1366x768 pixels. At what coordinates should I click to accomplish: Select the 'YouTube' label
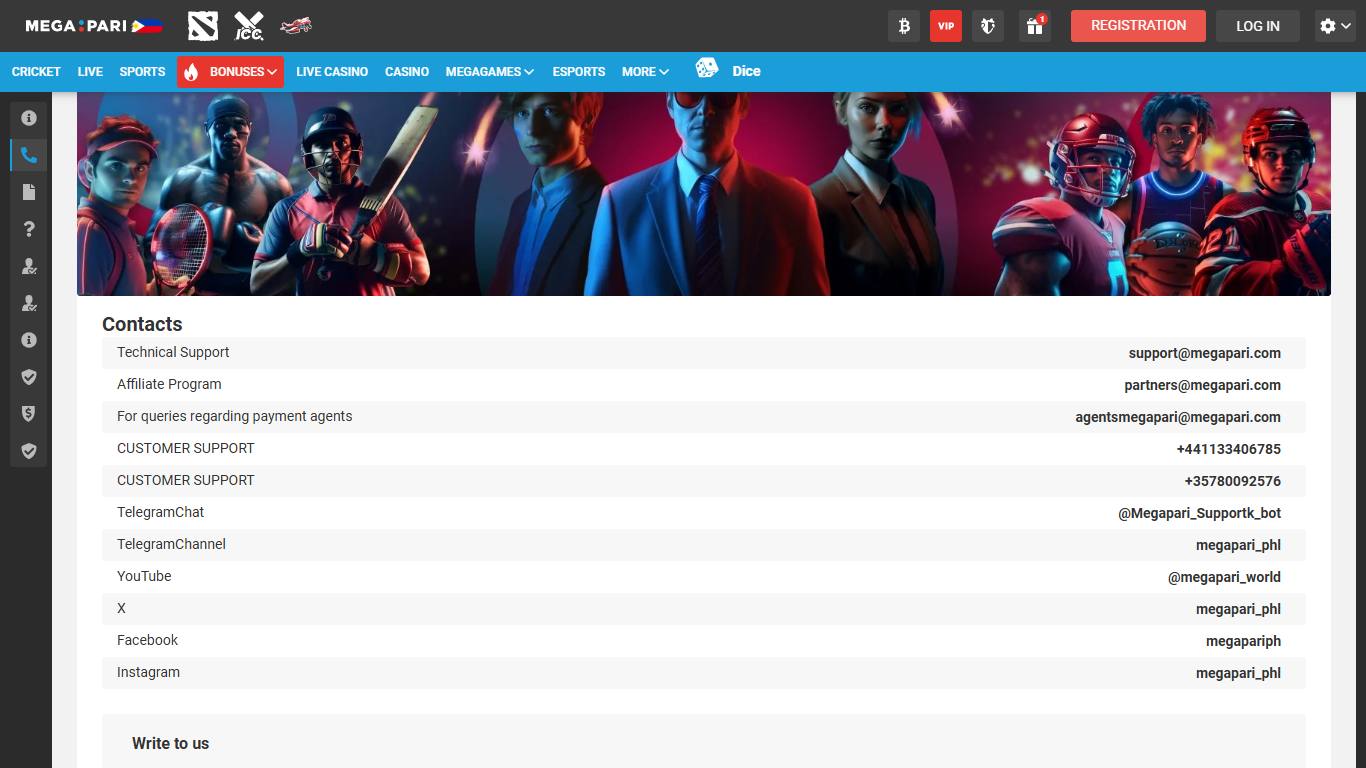[x=144, y=576]
